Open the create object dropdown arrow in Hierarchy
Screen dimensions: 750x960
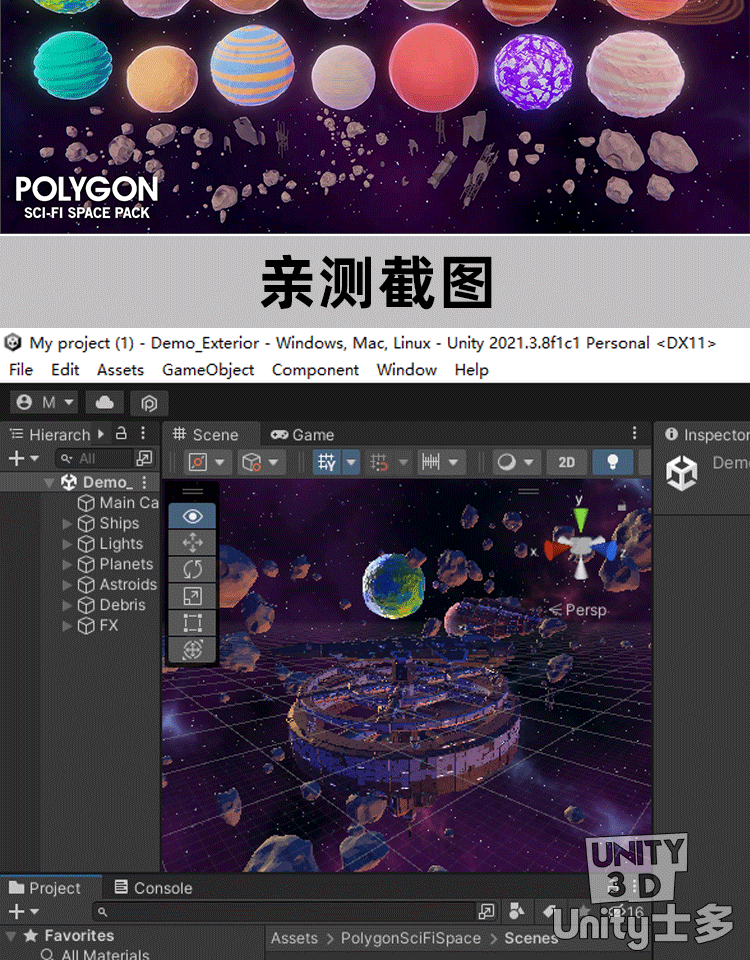[34, 459]
